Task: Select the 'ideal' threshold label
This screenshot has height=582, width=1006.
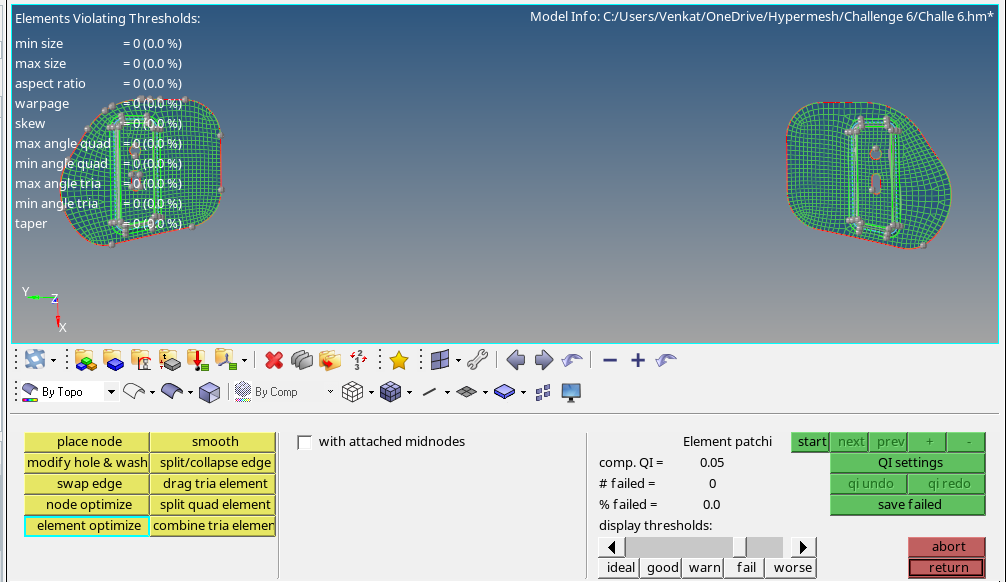Action: pyautogui.click(x=619, y=567)
